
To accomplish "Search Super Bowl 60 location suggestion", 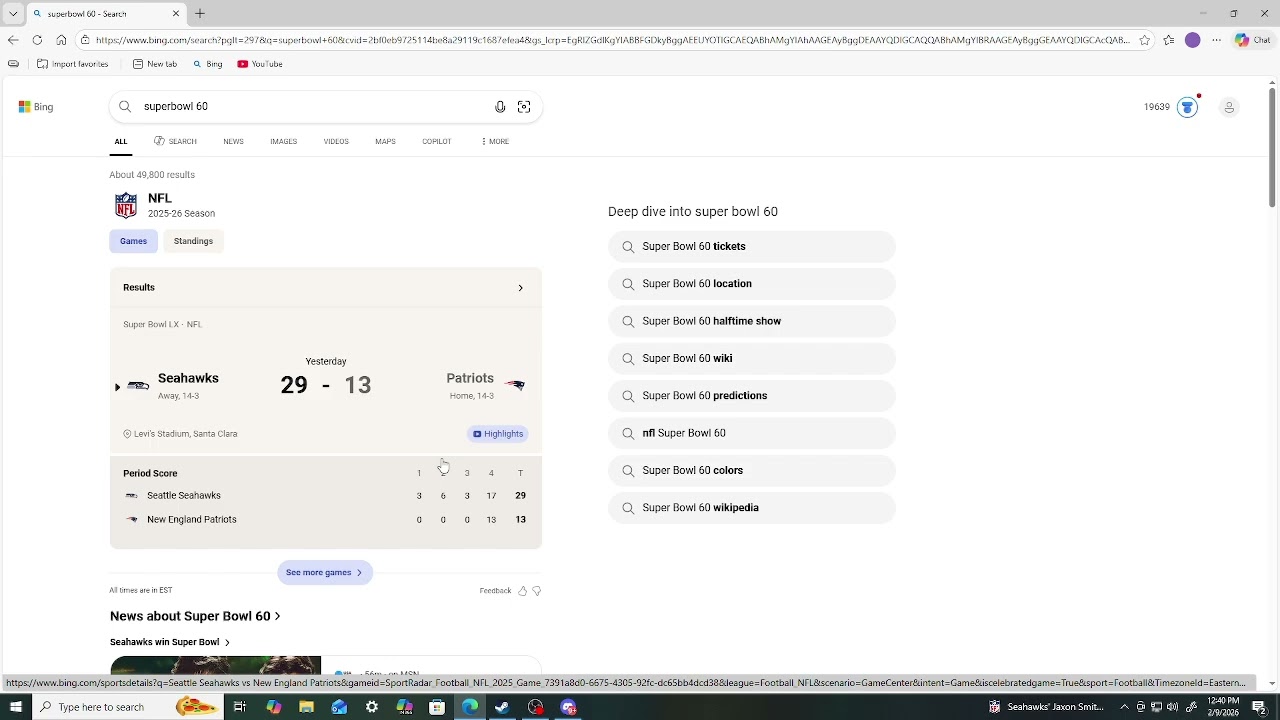I will coord(751,284).
